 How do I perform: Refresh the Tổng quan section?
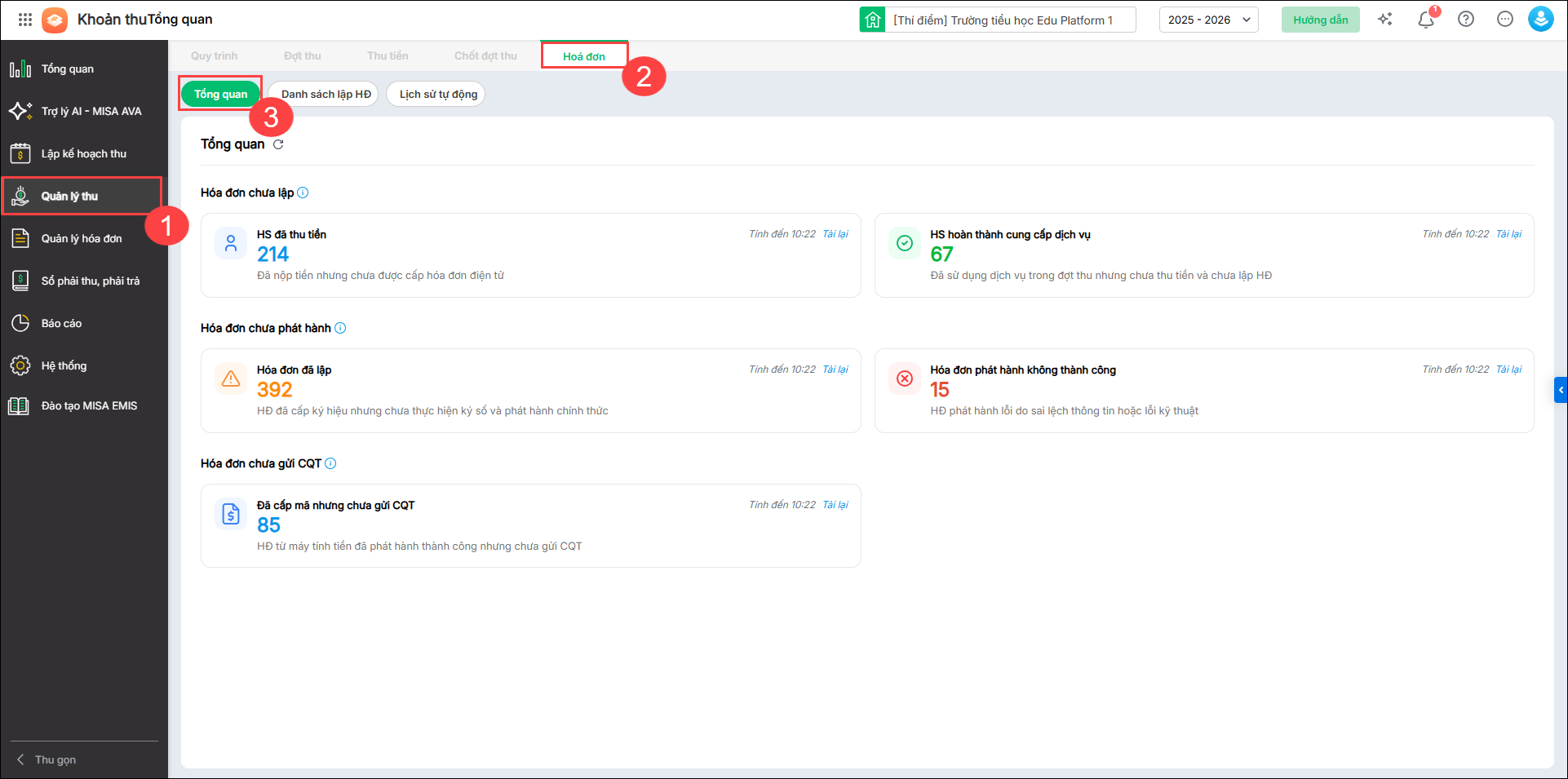point(278,144)
